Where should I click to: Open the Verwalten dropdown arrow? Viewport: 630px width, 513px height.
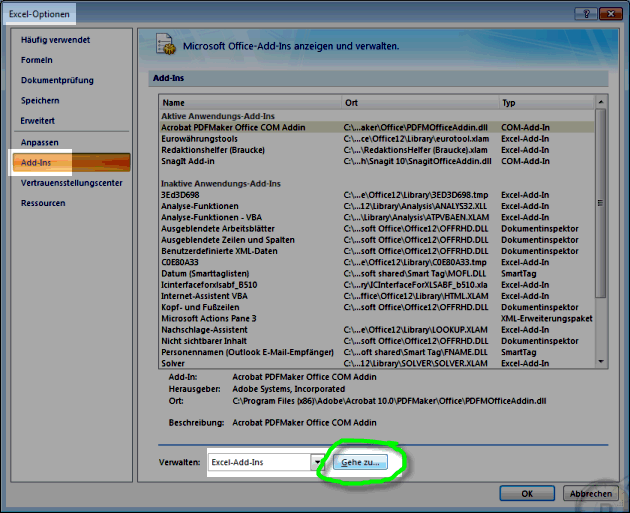click(x=317, y=462)
